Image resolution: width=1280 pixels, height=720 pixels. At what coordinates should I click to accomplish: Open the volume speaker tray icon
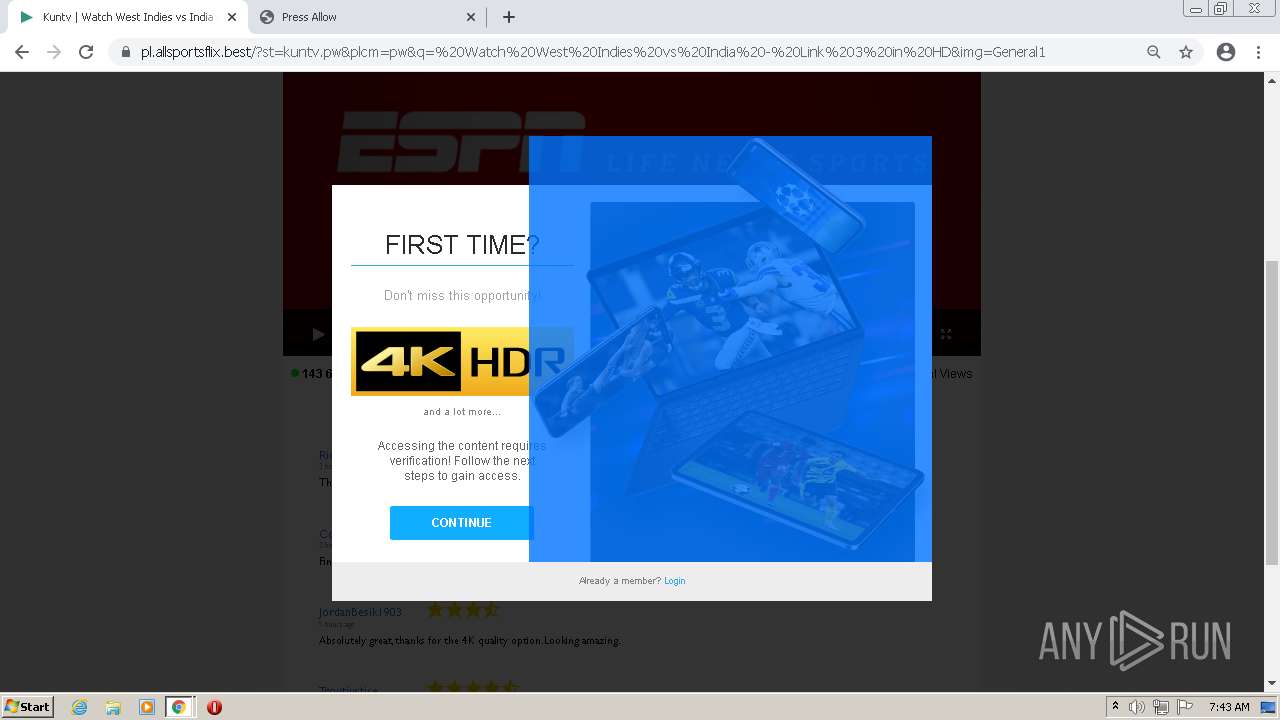1136,707
